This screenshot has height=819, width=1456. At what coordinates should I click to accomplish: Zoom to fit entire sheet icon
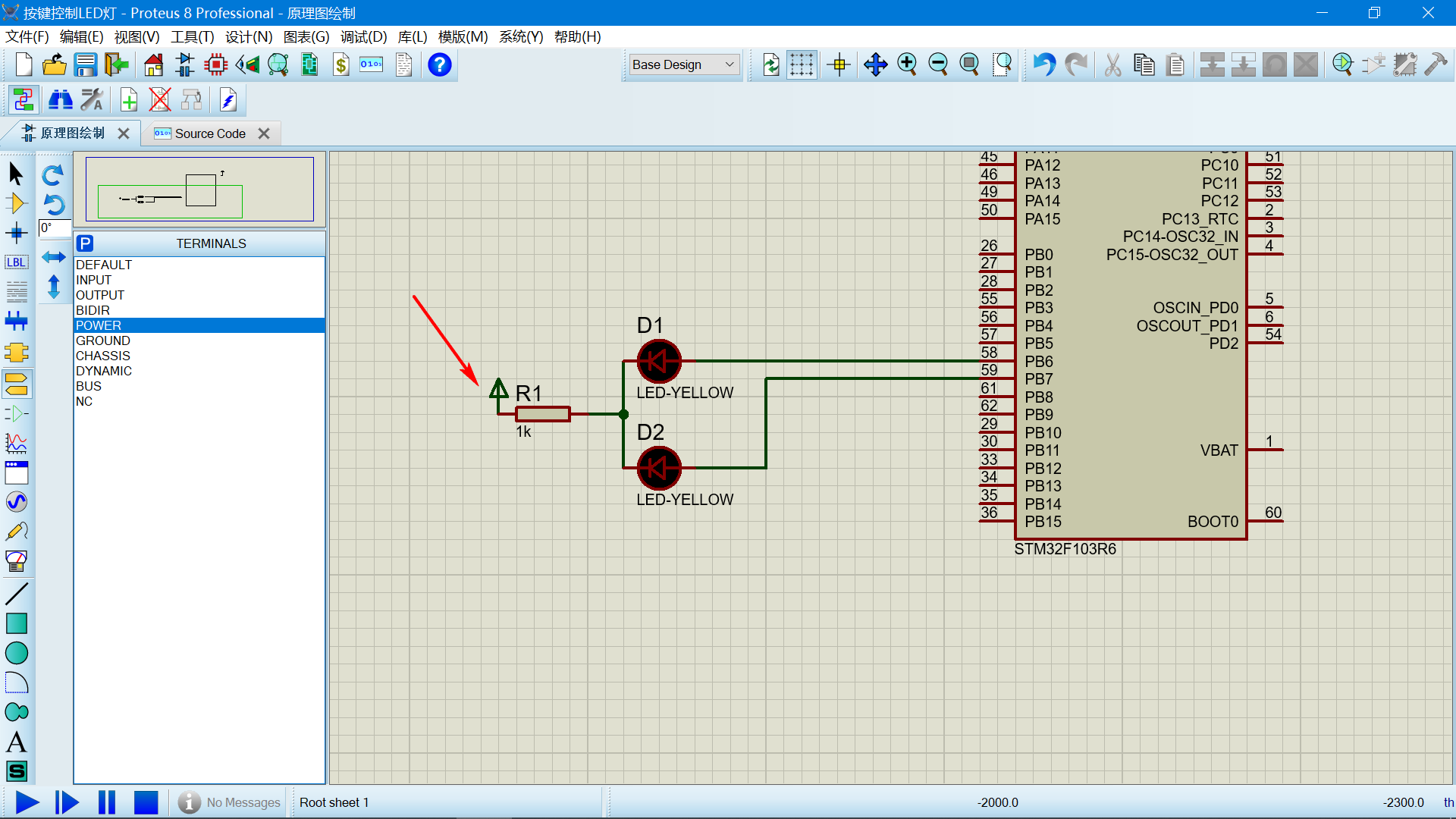click(969, 65)
